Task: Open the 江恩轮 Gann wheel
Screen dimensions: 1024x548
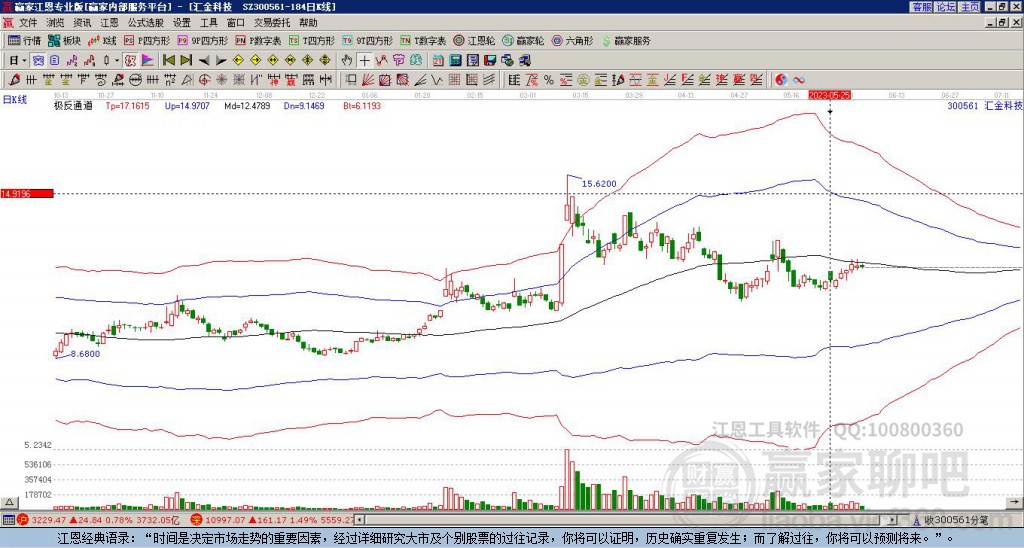Action: coord(474,40)
